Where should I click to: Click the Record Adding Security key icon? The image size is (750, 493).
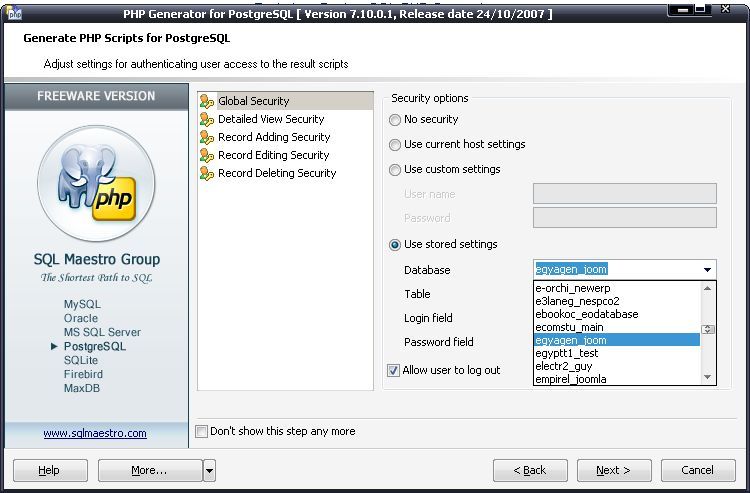point(207,137)
